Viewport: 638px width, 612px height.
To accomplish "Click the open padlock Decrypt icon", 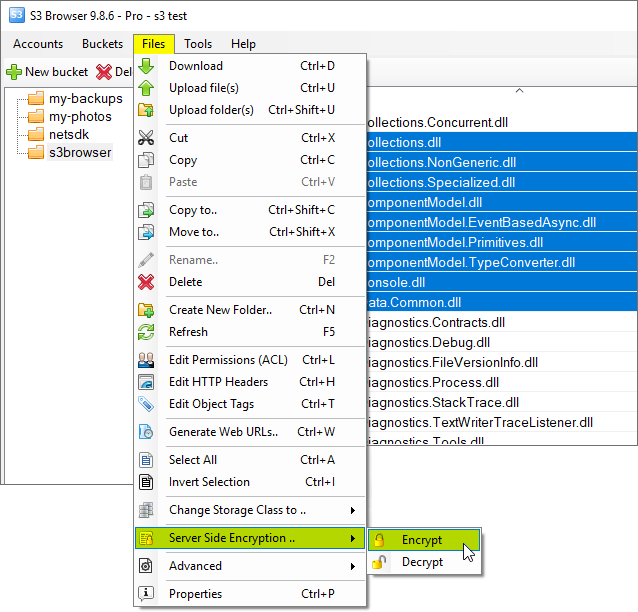I will tap(379, 562).
